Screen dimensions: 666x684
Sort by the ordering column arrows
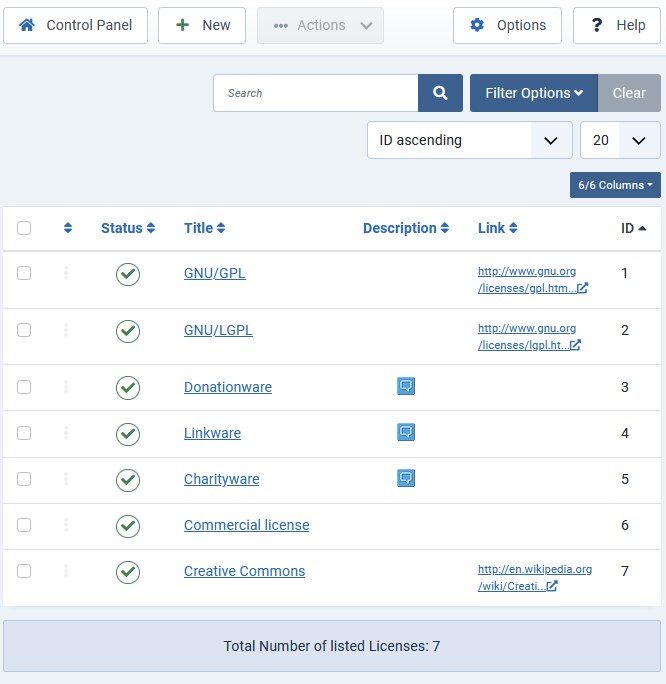pos(68,228)
